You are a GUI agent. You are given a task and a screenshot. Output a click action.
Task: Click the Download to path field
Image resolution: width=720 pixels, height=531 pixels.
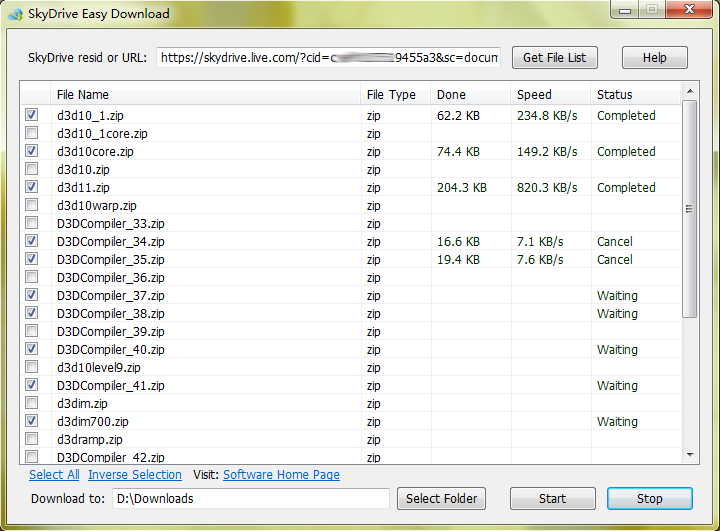(x=251, y=498)
